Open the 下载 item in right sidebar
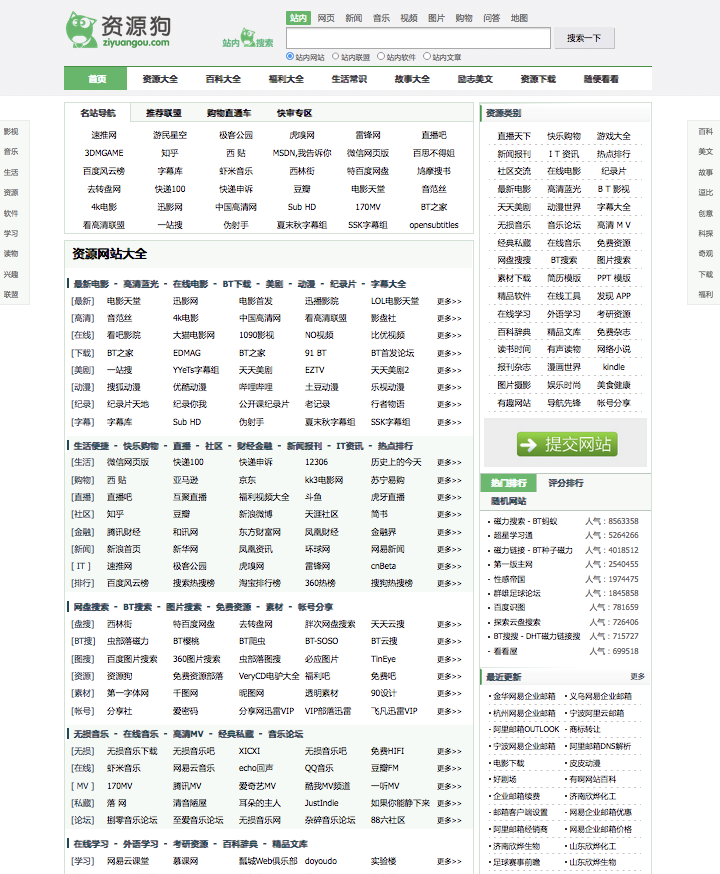This screenshot has width=720, height=874. coord(706,274)
